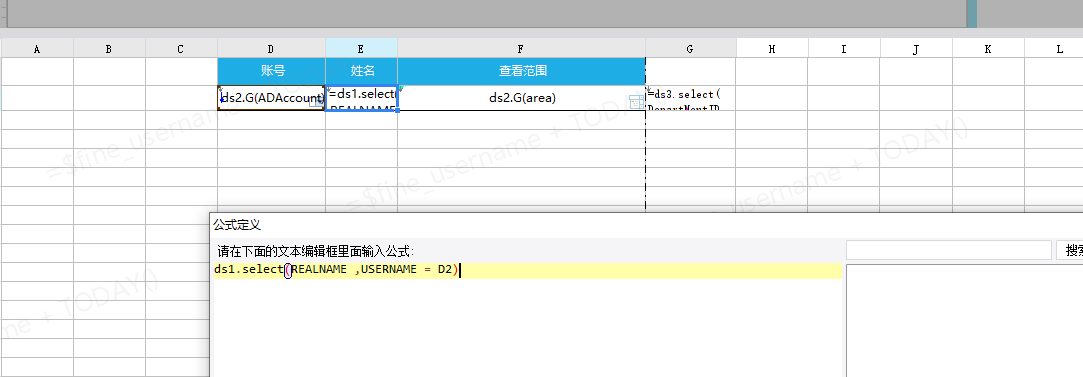The image size is (1083, 377).
Task: Select column header C
Action: pyautogui.click(x=181, y=49)
